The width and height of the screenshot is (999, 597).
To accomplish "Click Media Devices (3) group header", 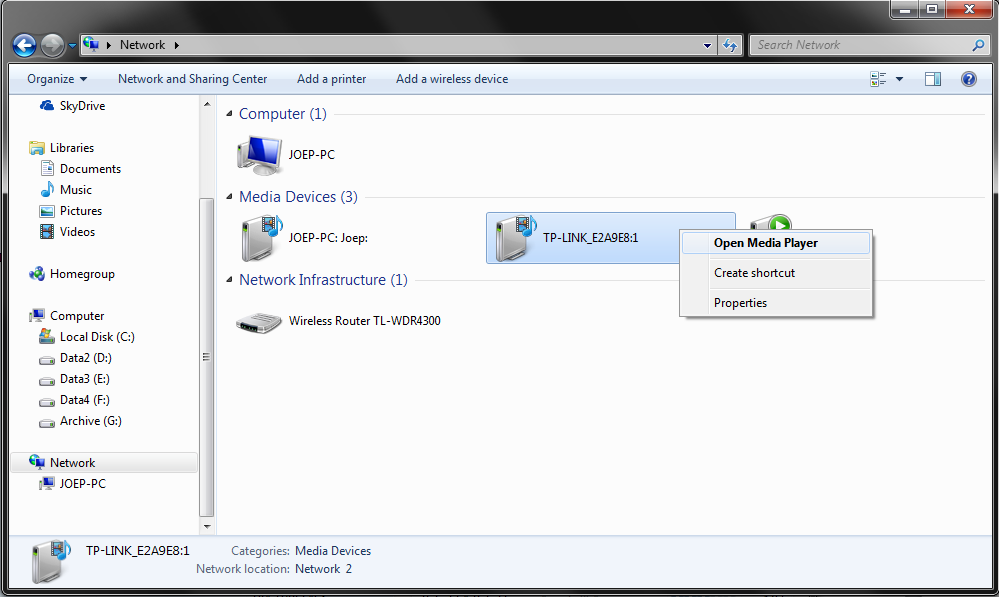I will pos(298,197).
